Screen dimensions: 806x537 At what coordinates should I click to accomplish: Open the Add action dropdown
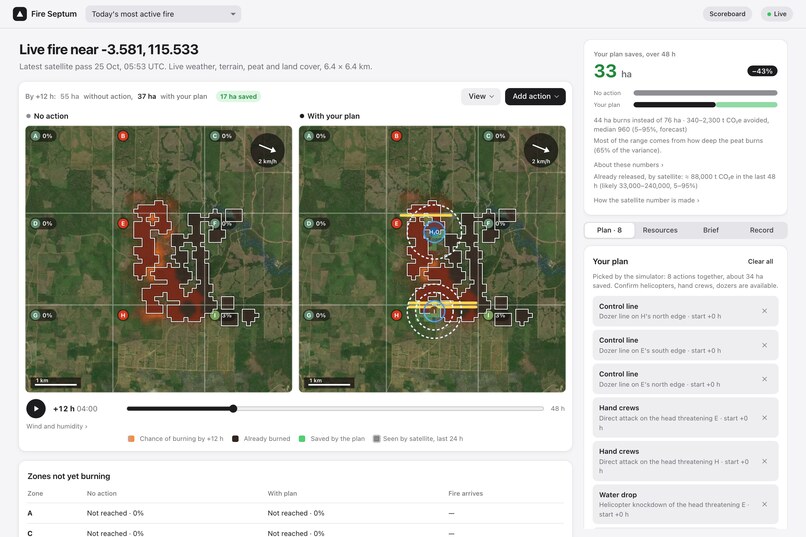[x=535, y=97]
